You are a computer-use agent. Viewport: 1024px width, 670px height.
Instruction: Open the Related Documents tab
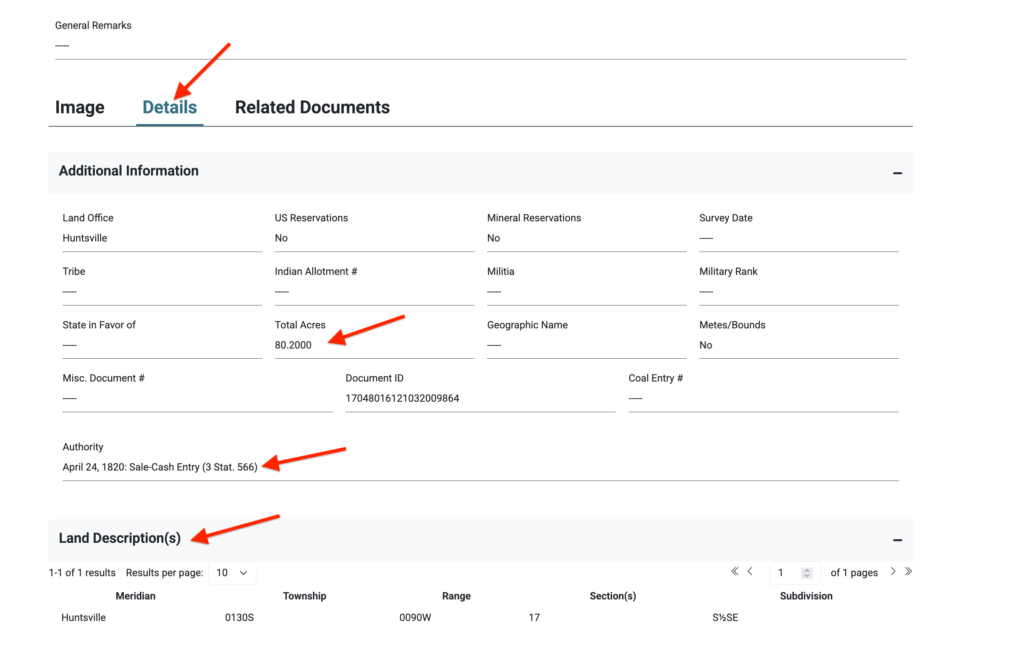[312, 107]
